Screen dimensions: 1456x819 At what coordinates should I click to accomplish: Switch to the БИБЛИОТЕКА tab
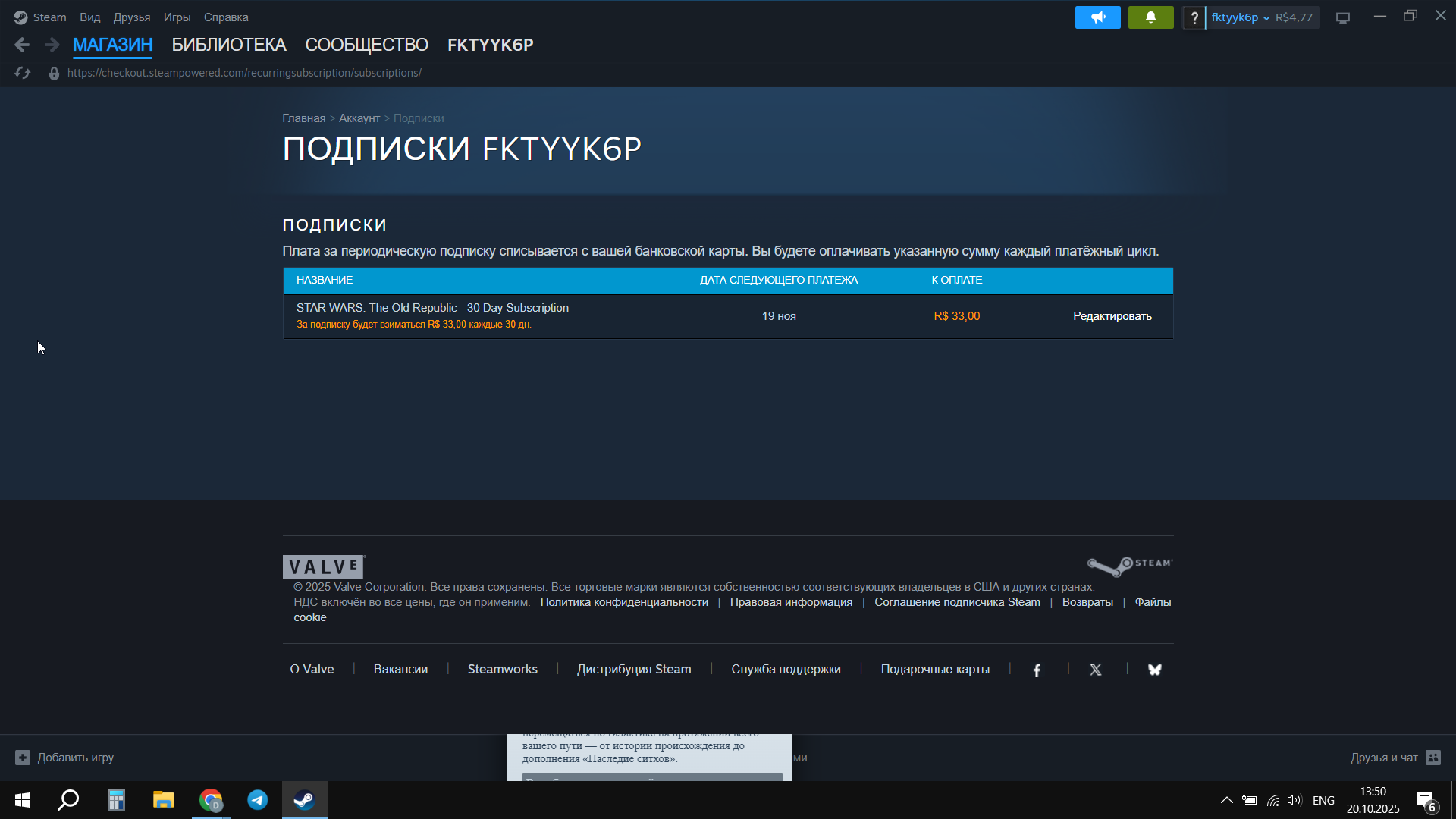pos(228,45)
